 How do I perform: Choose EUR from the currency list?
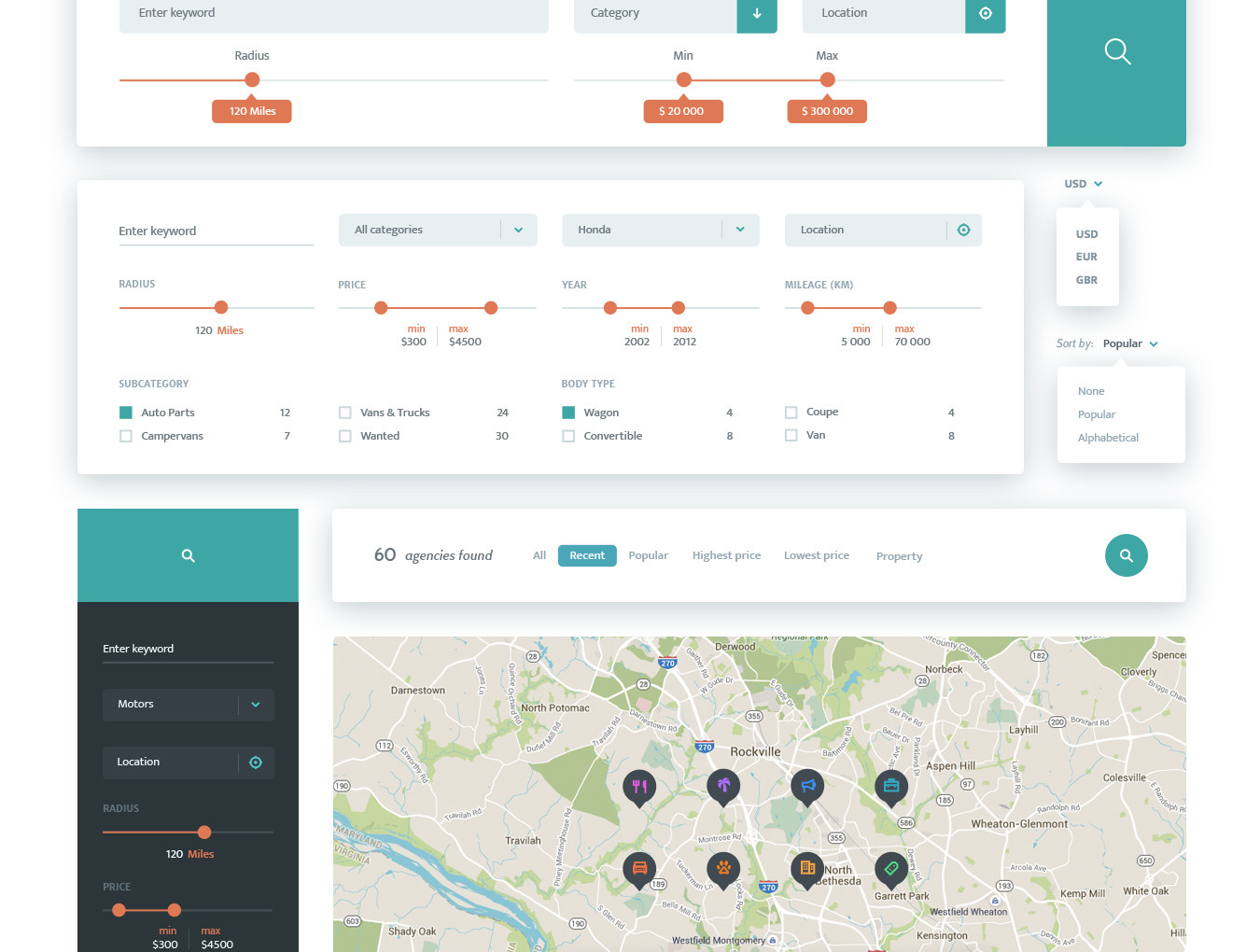1086,257
